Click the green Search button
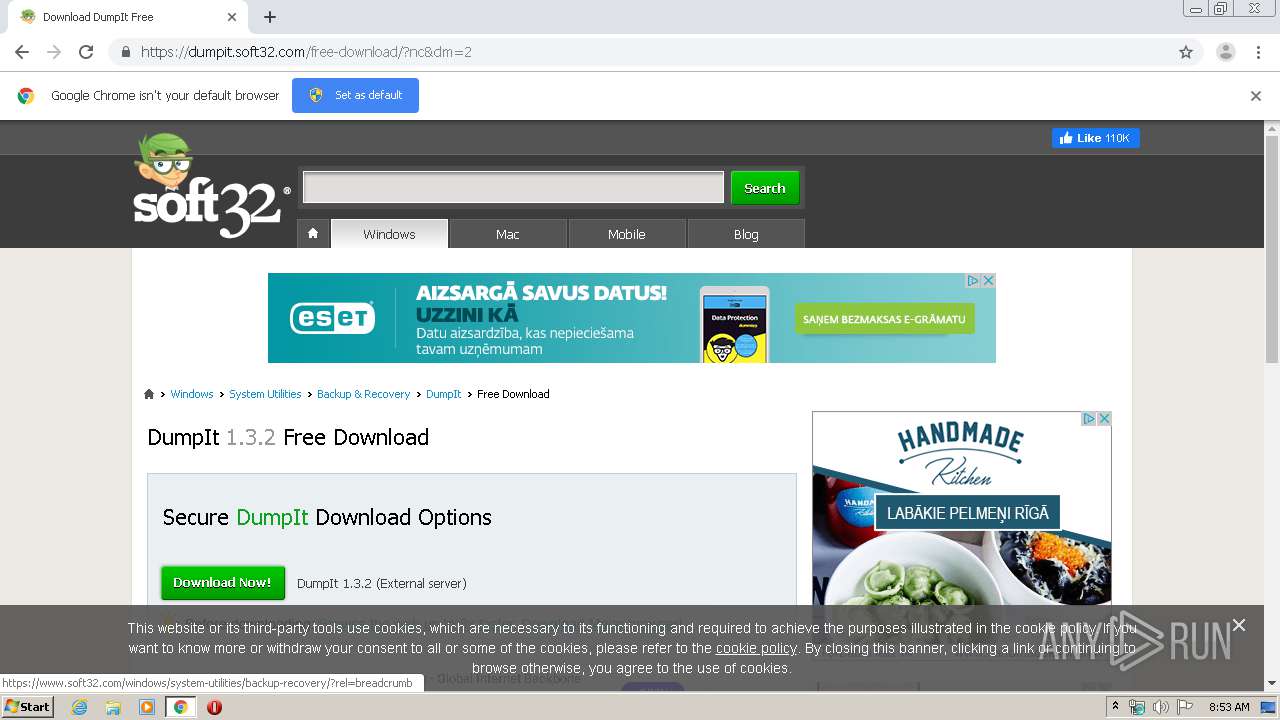1280x720 pixels. tap(765, 188)
